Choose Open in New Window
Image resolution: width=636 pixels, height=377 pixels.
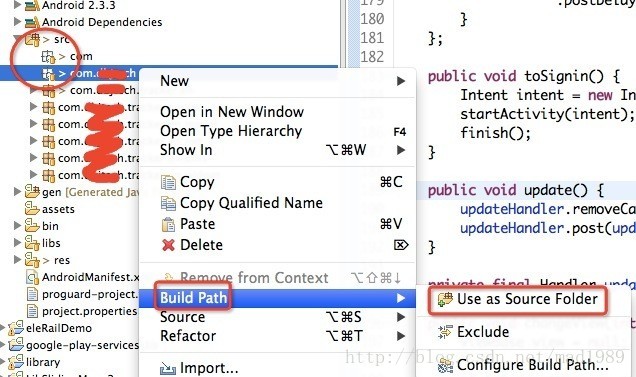point(277,112)
